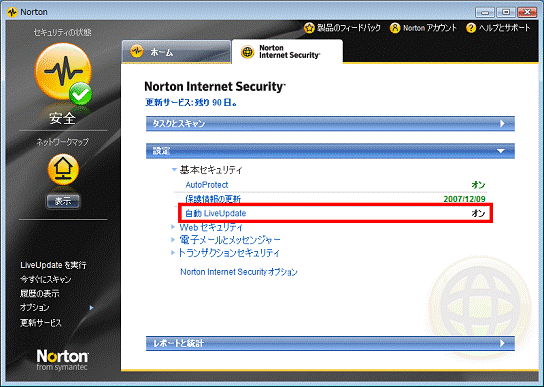The image size is (544, 387).
Task: Click protection update date 2007/12/09
Action: click(465, 199)
